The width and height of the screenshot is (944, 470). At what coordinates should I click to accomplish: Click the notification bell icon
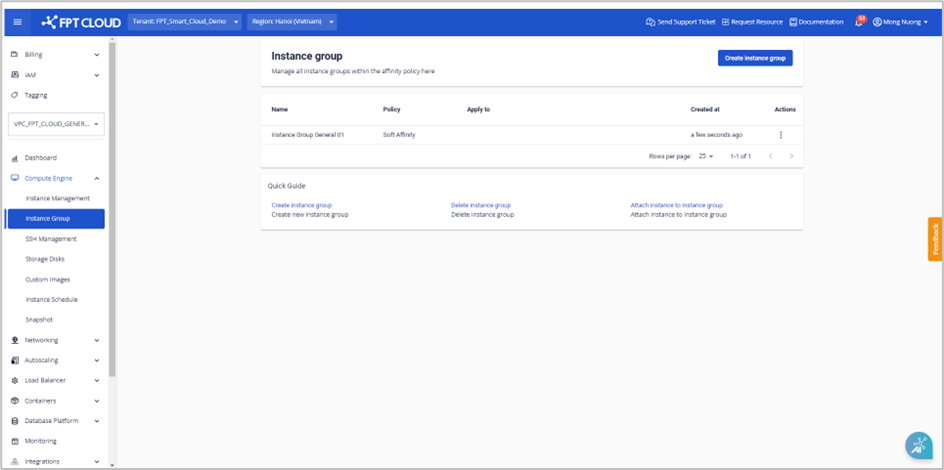click(x=858, y=22)
